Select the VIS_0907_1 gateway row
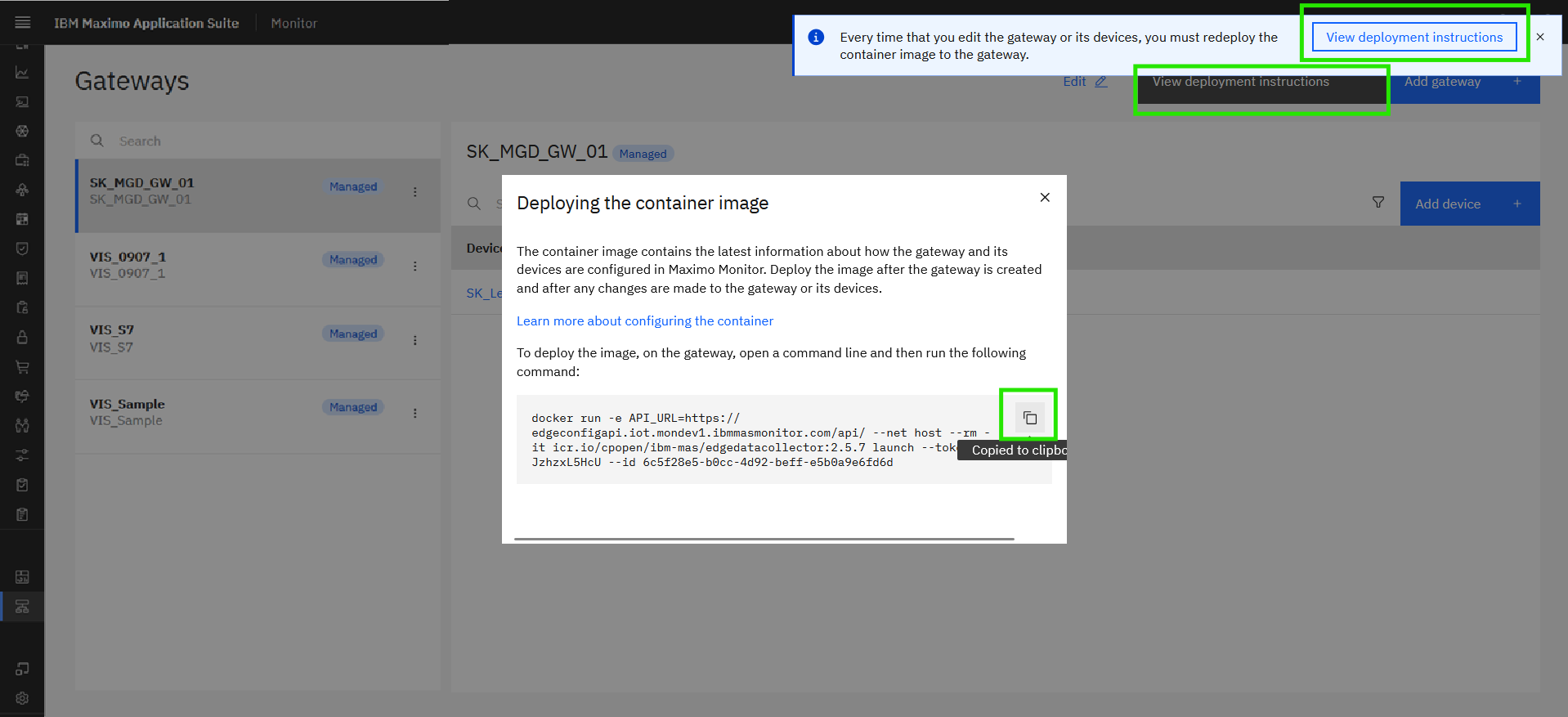Screen dimensions: 1568x717 coord(258,270)
